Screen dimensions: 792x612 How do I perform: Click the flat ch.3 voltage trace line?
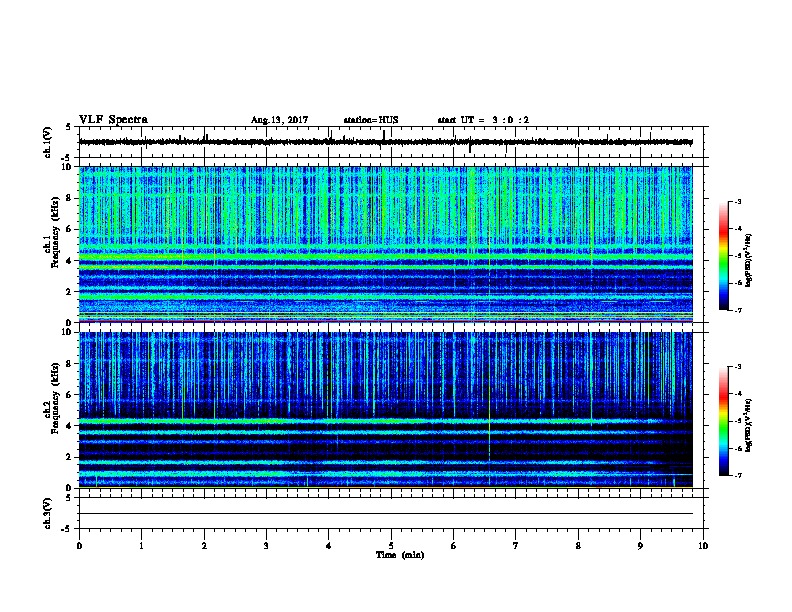click(385, 514)
